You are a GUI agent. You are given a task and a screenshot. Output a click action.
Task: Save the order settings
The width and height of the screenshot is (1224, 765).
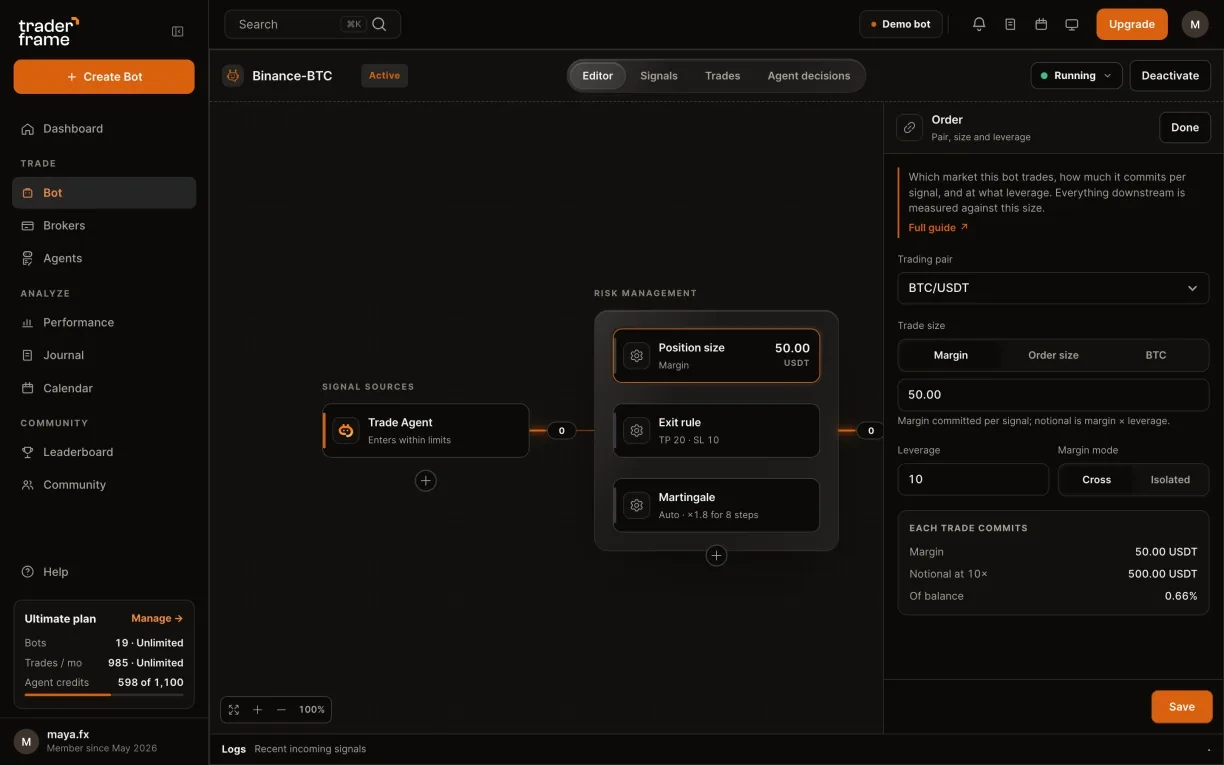tap(1182, 707)
